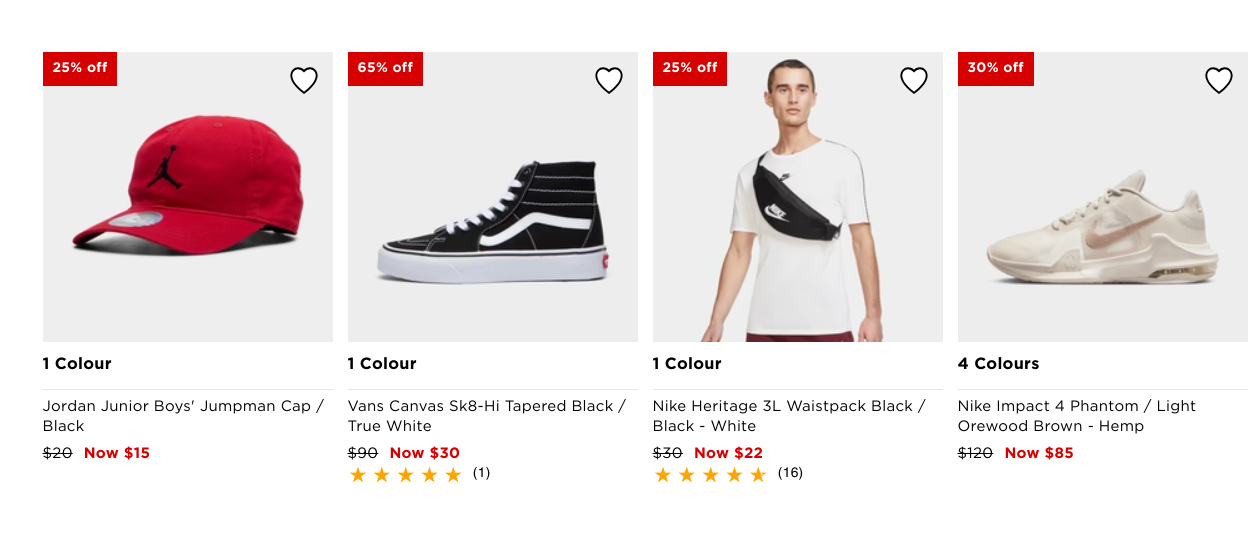This screenshot has height=537, width=1257.
Task: Open Jordan Junior Boys' Jumpman Cap link
Action: pos(183,416)
